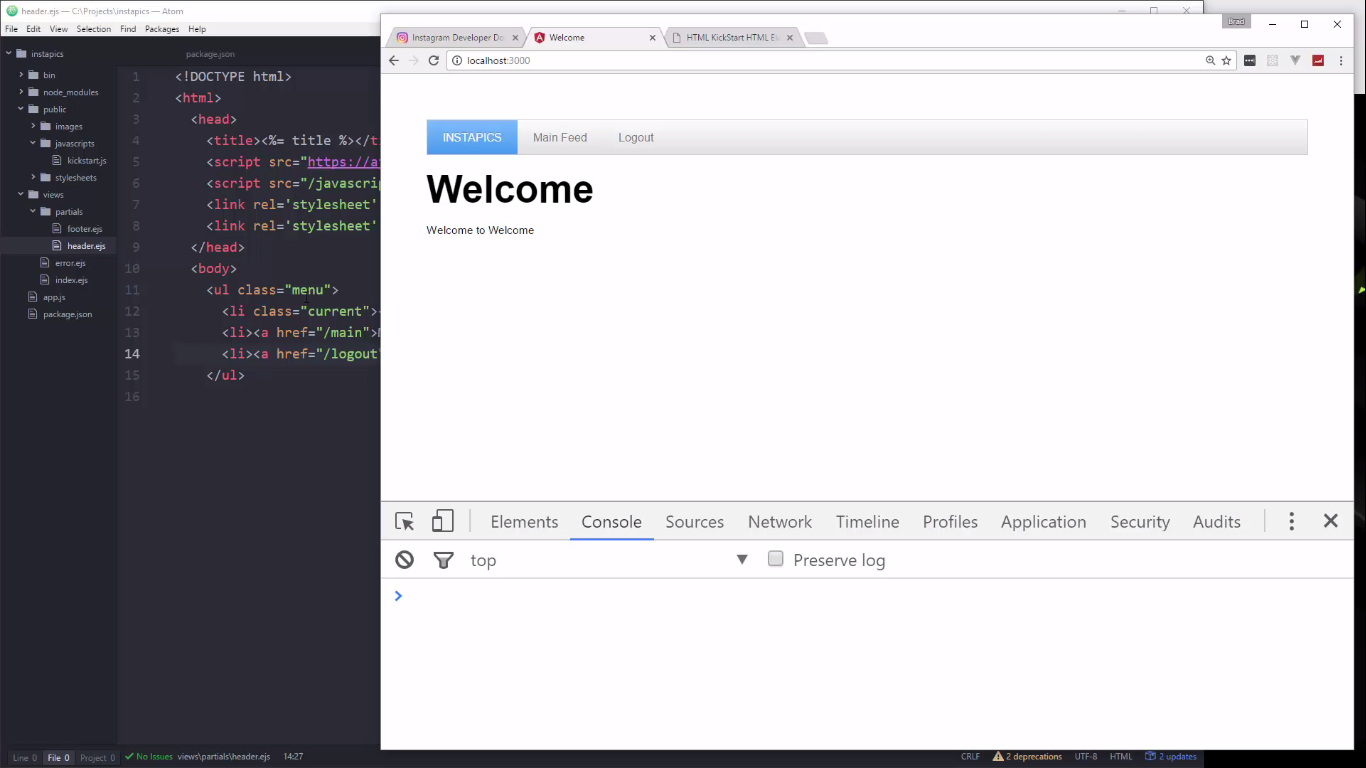Click the site info icon before localhost
The height and width of the screenshot is (768, 1366).
[457, 60]
